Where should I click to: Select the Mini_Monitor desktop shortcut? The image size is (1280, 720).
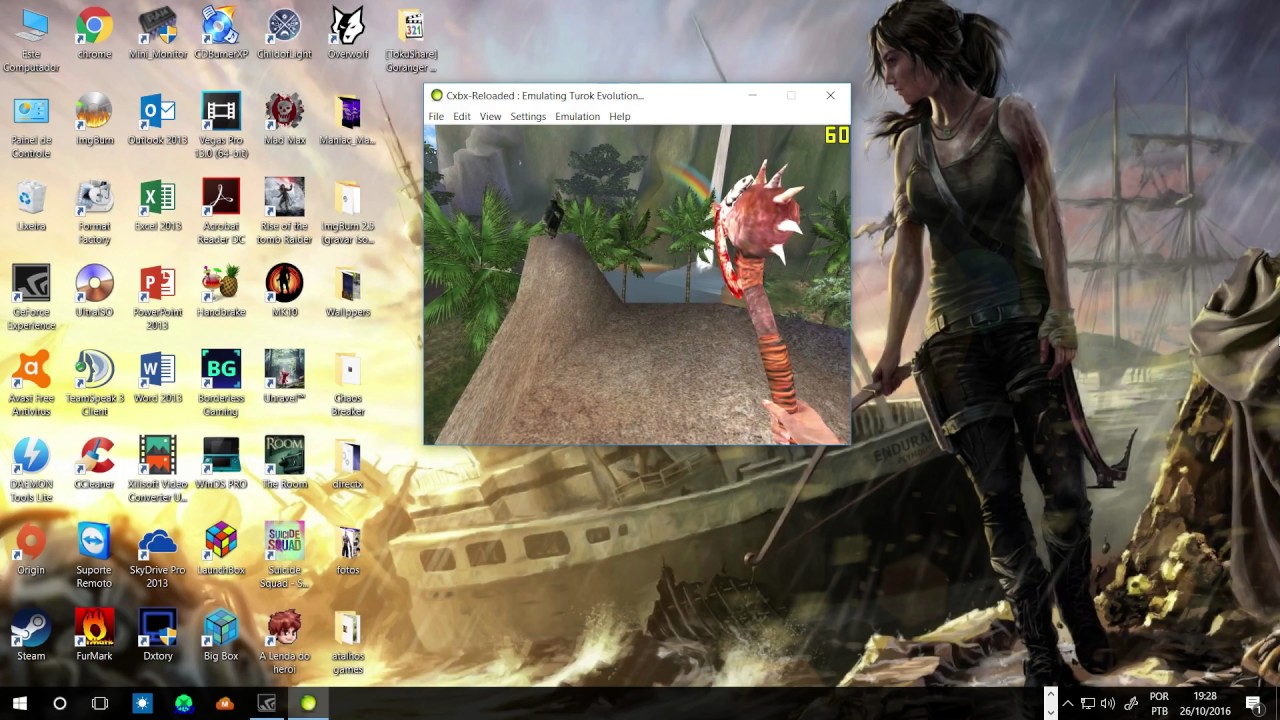[x=158, y=34]
